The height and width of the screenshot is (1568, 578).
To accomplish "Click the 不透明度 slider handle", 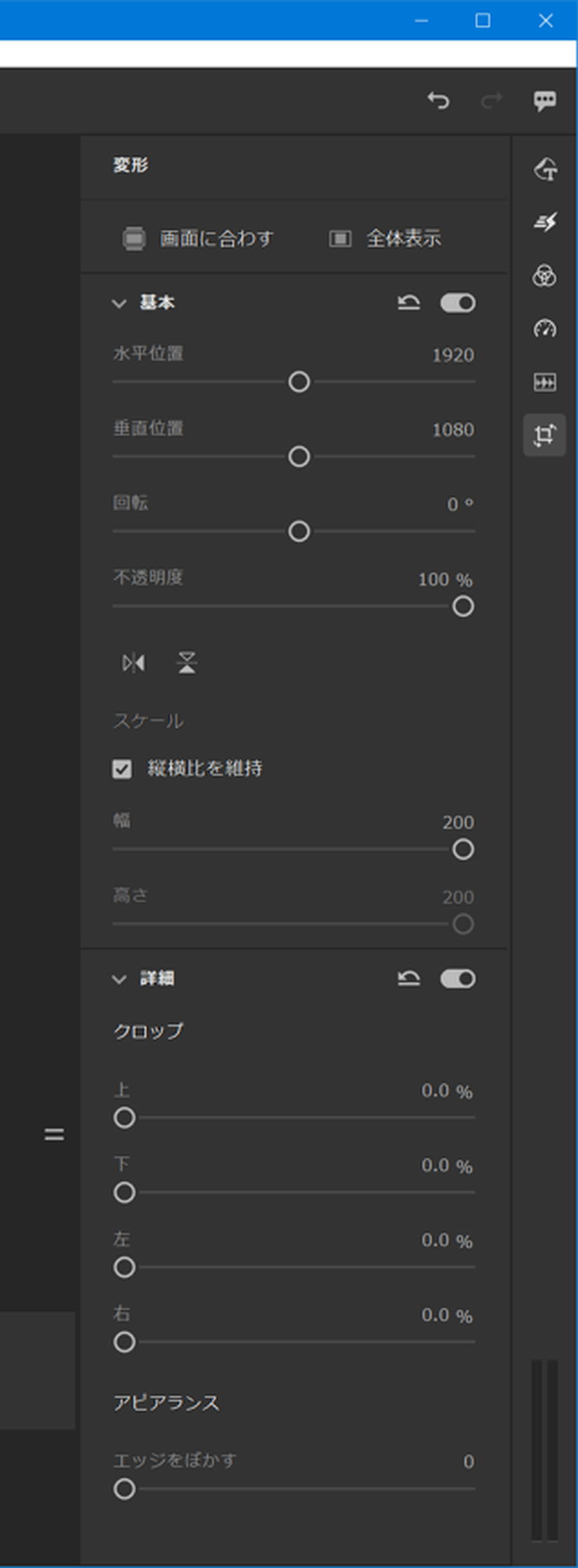I will click(x=463, y=607).
